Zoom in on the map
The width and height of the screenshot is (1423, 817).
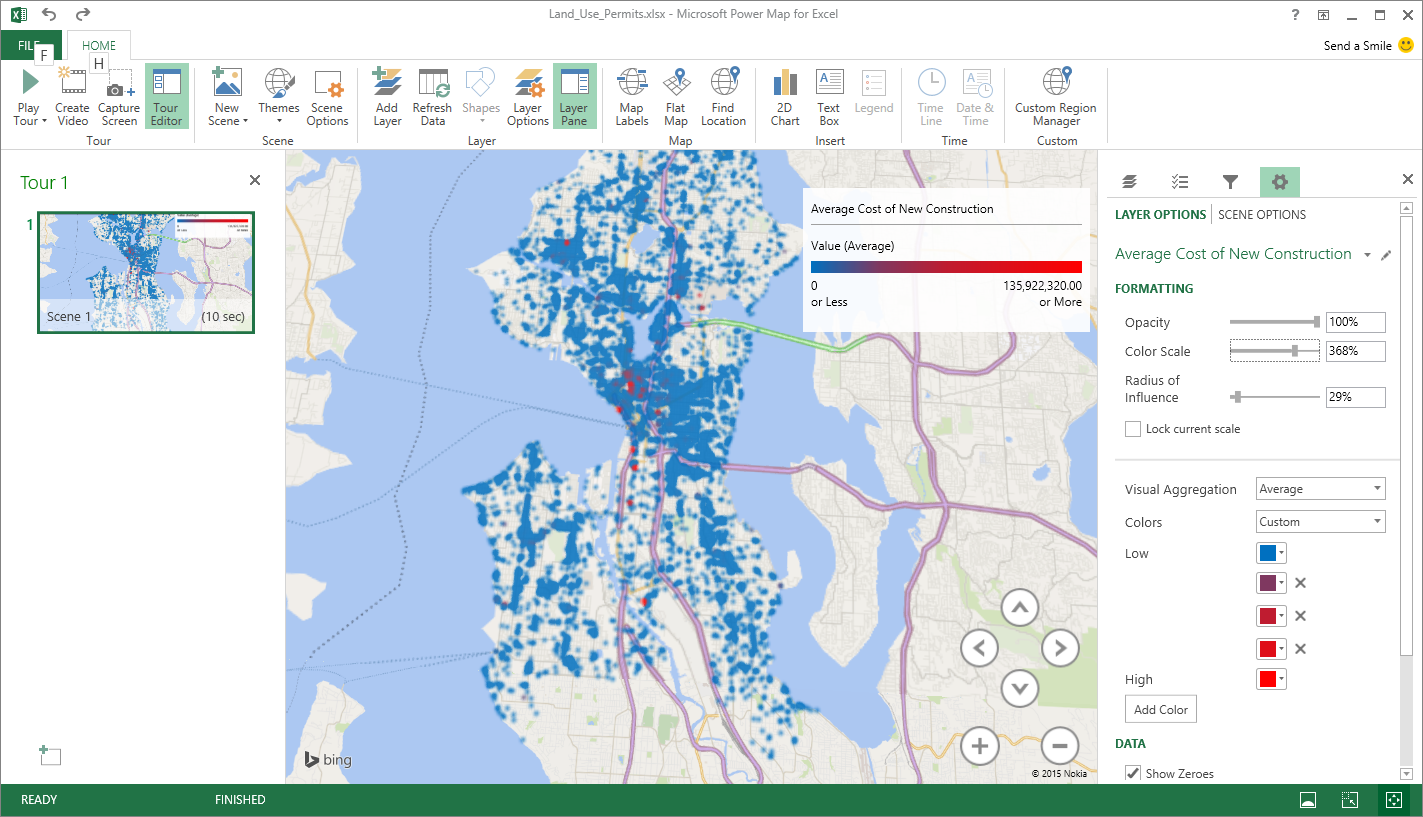979,745
